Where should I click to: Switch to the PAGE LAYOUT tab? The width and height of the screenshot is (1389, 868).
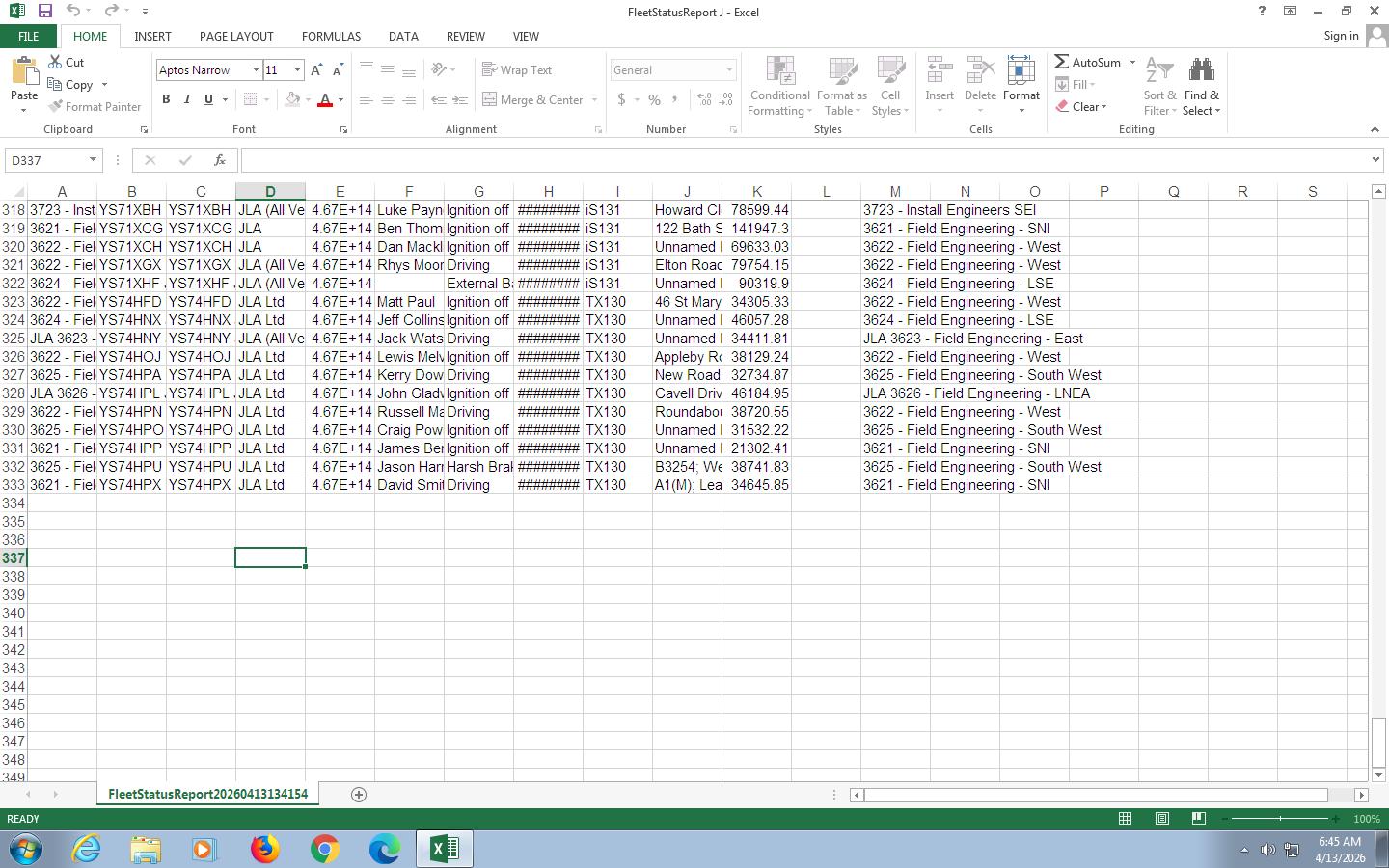coord(236,36)
